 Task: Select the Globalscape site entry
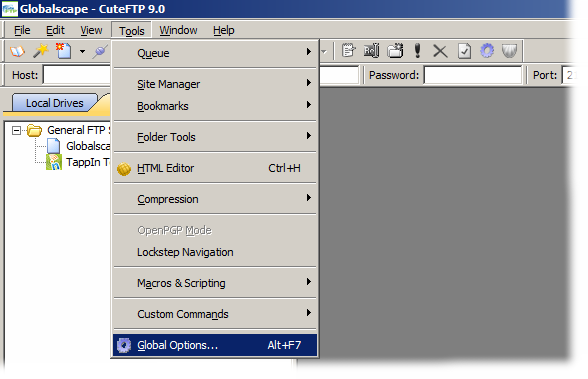88,146
